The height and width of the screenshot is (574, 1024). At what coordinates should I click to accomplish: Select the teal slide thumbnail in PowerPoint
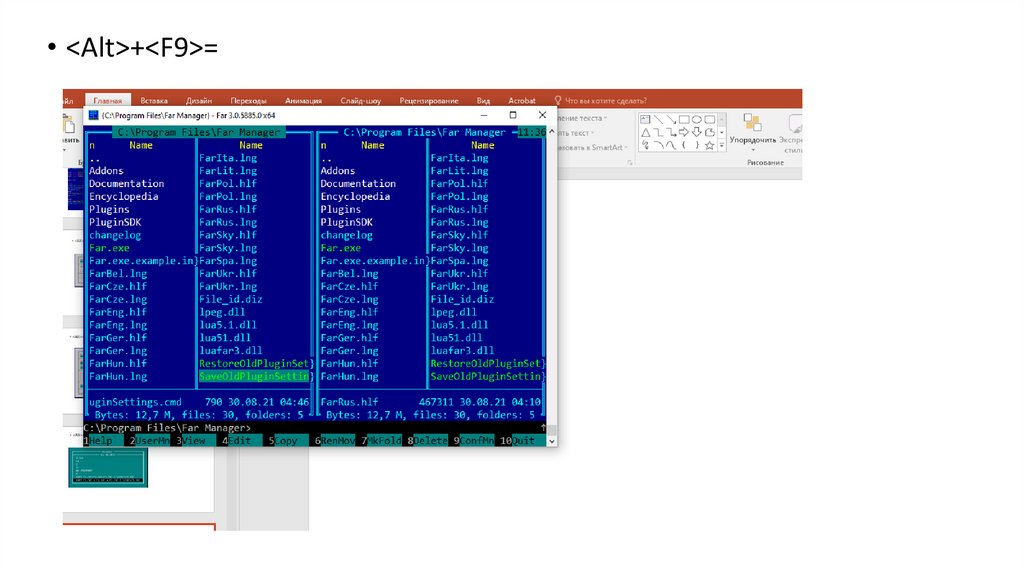[108, 467]
